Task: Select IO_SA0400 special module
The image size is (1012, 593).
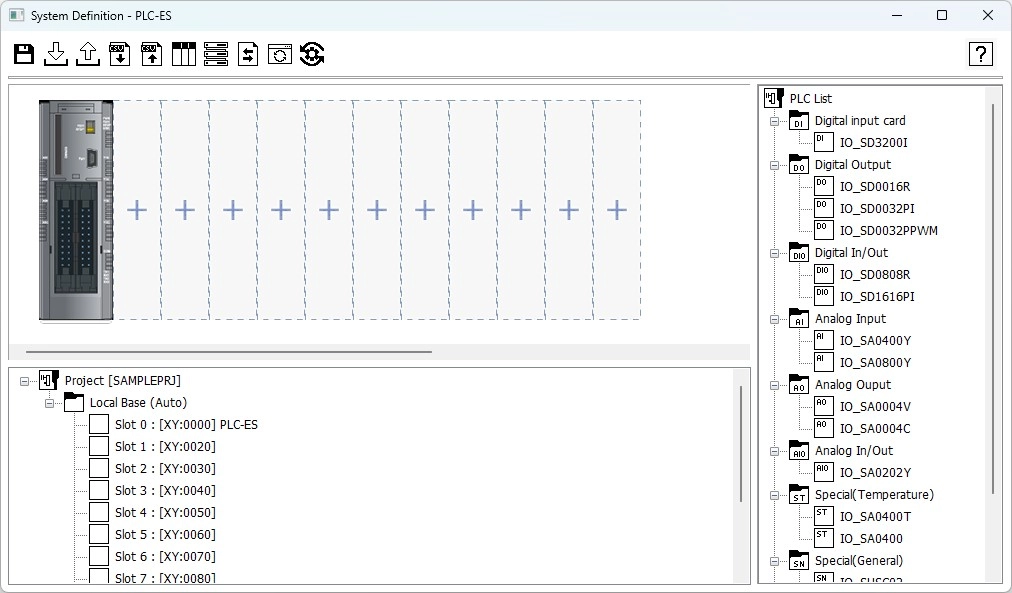Action: tap(871, 539)
